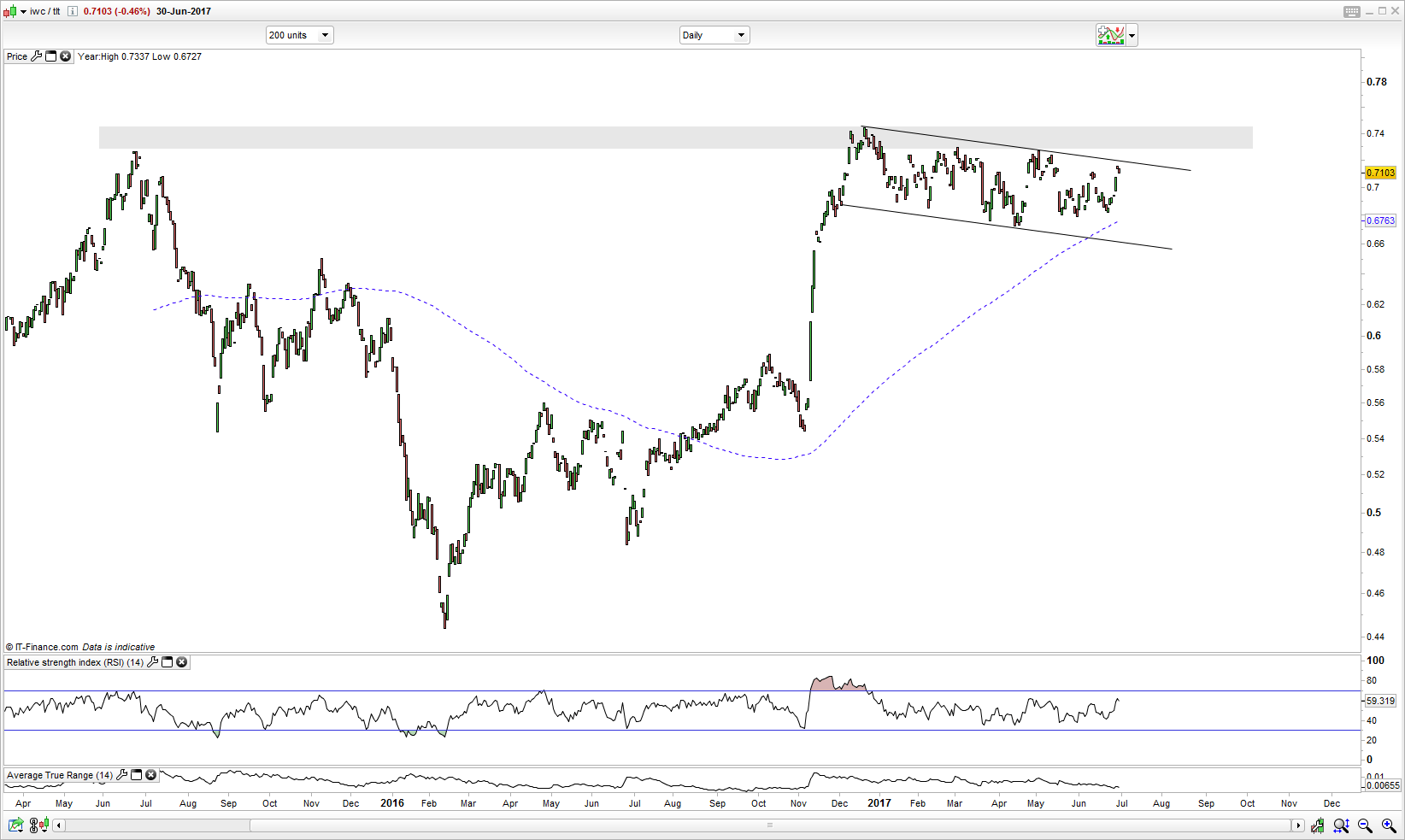This screenshot has height=840, width=1405.
Task: Click the keyboard icon in title bar
Action: pyautogui.click(x=1351, y=11)
